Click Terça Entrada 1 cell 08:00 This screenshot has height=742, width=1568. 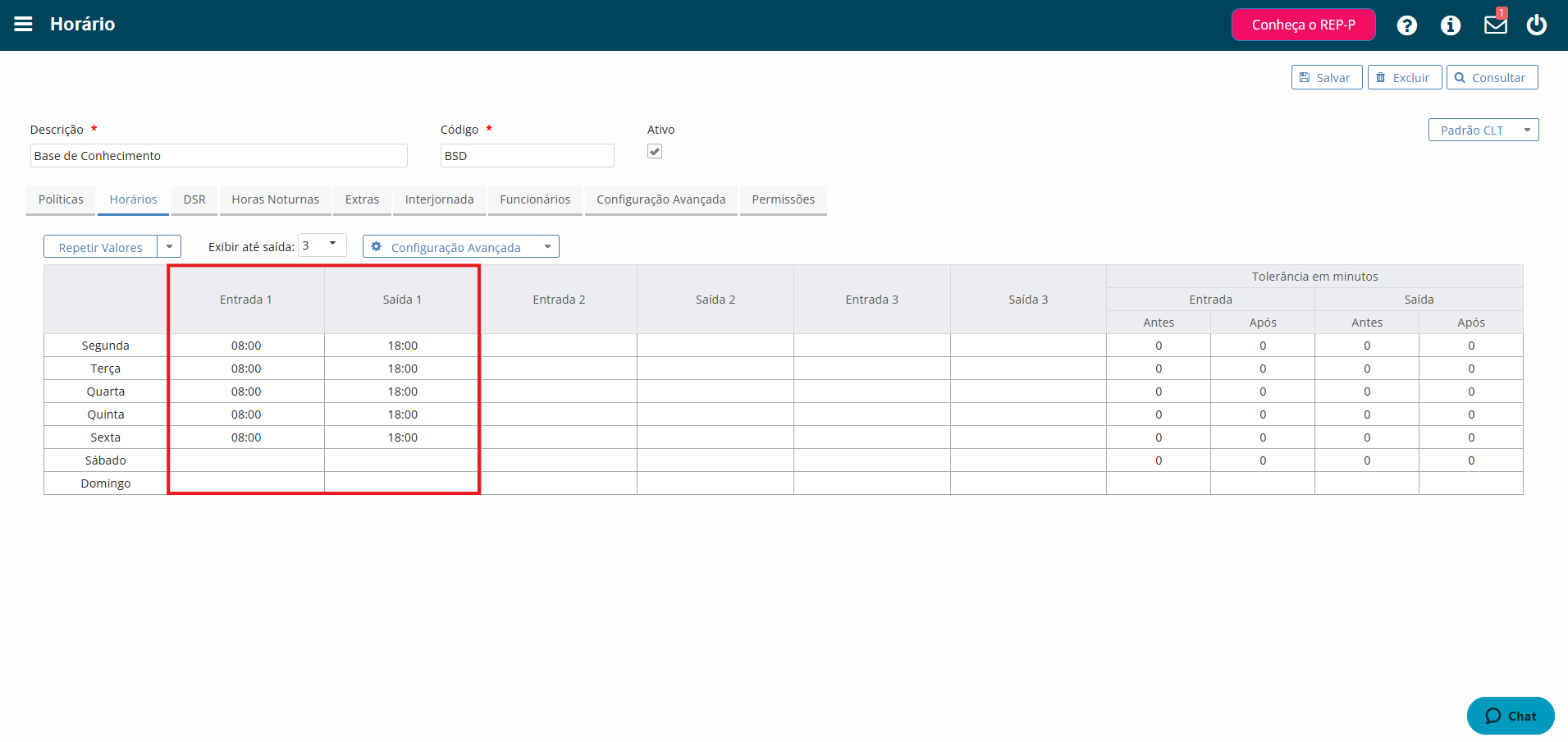246,369
